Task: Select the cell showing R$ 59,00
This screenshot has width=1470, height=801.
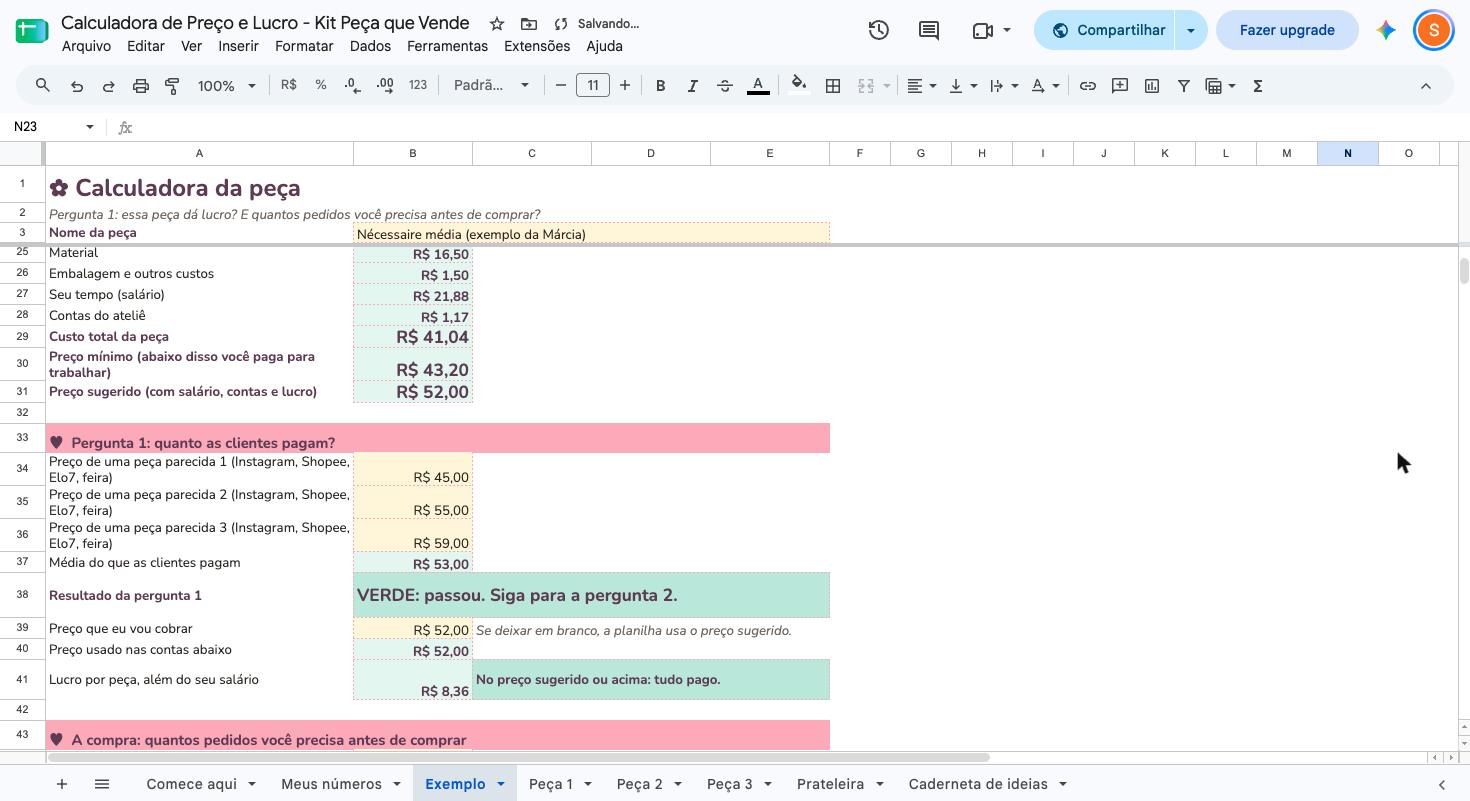Action: 413,535
